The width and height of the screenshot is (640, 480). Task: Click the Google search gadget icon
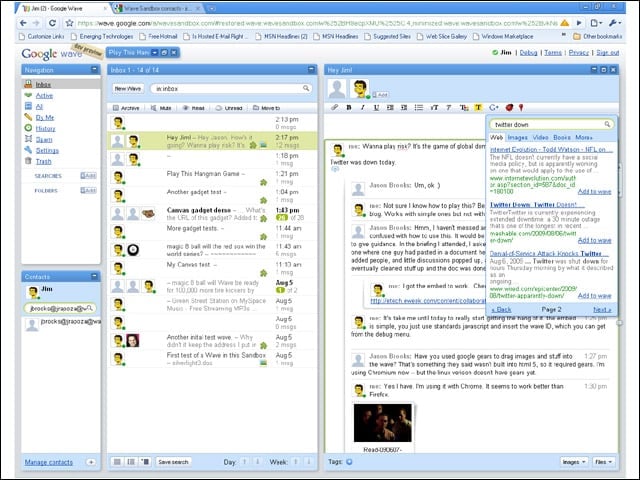pos(493,107)
